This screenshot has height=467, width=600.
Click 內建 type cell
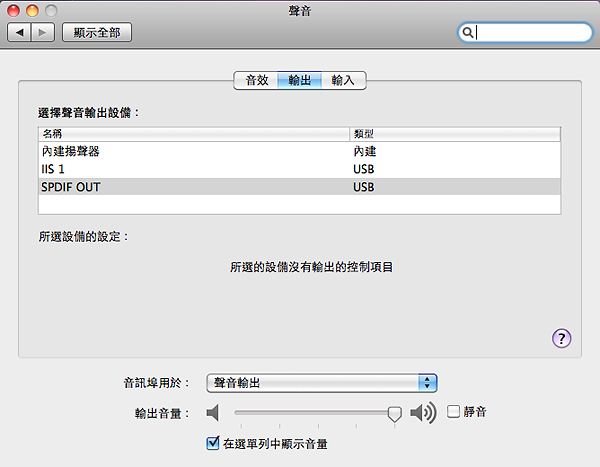365,151
